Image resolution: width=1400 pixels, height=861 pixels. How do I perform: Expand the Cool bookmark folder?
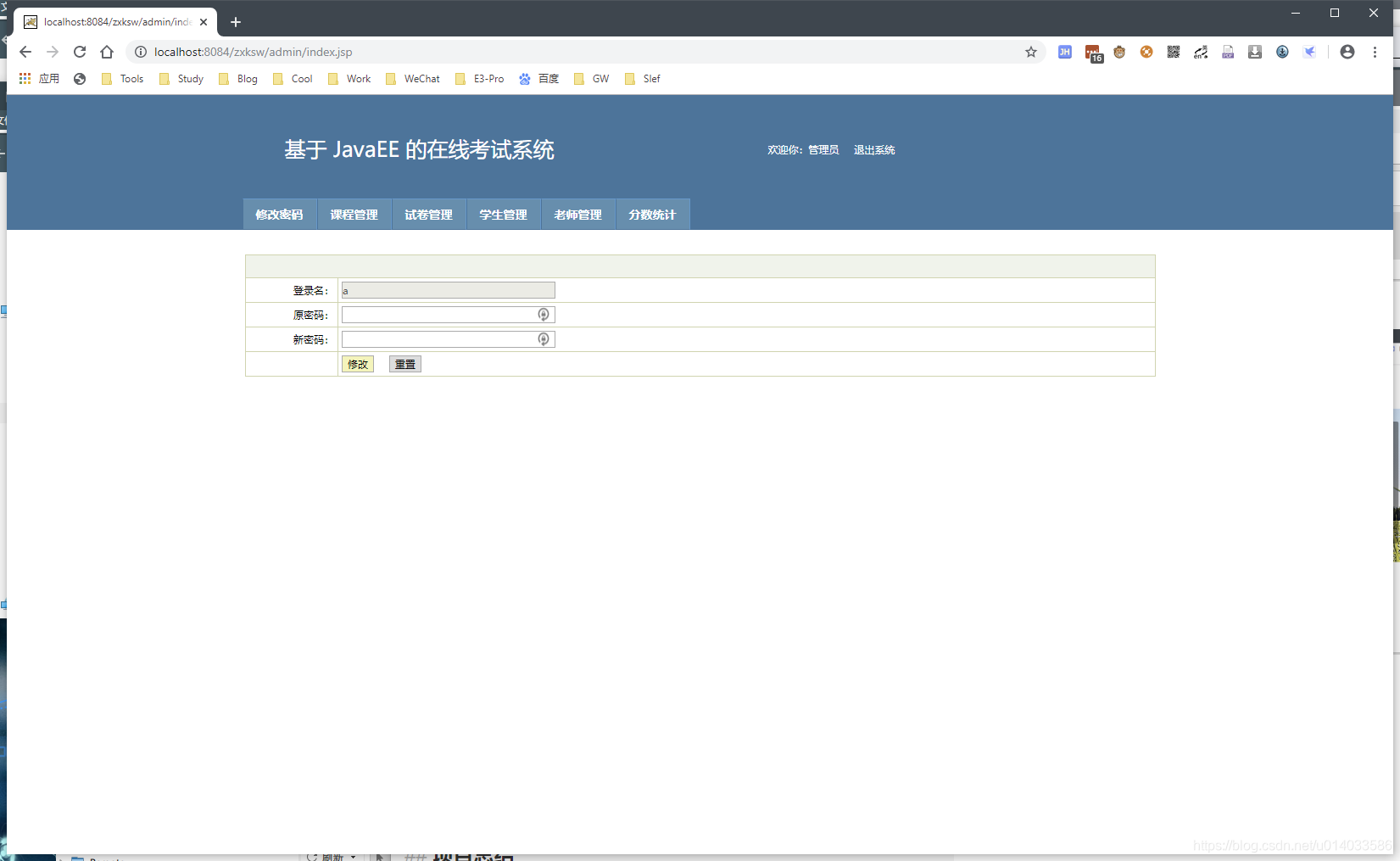pos(293,79)
